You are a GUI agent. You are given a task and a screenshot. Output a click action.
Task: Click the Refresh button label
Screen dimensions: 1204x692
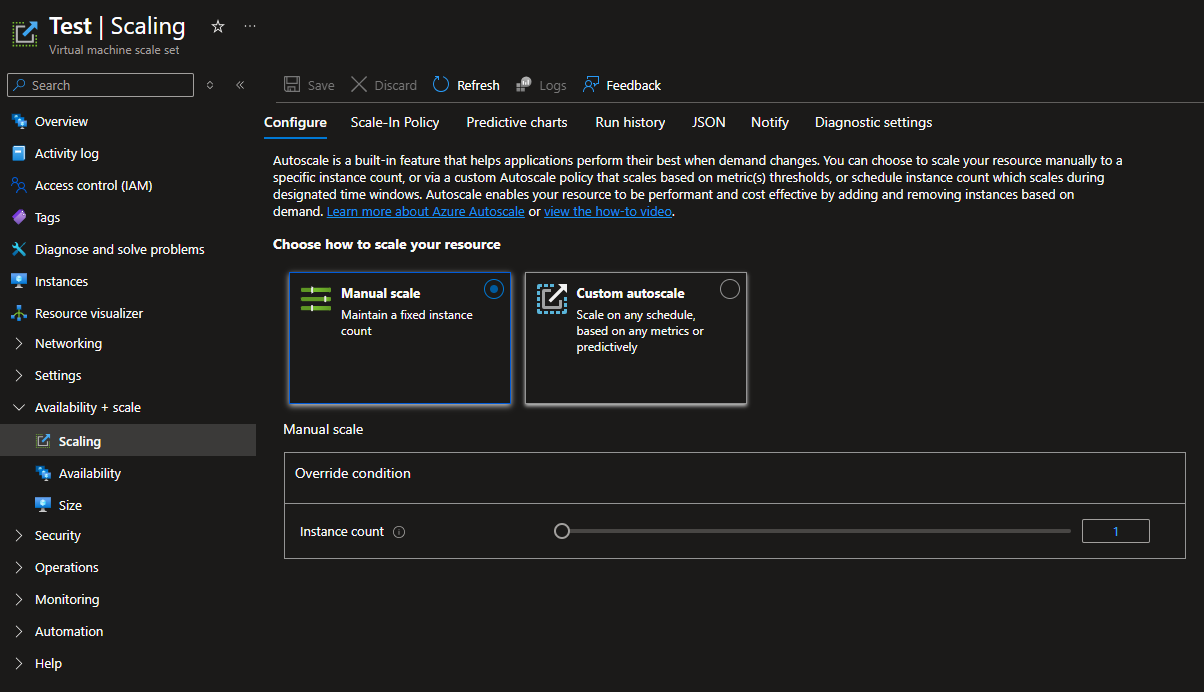pyautogui.click(x=478, y=85)
